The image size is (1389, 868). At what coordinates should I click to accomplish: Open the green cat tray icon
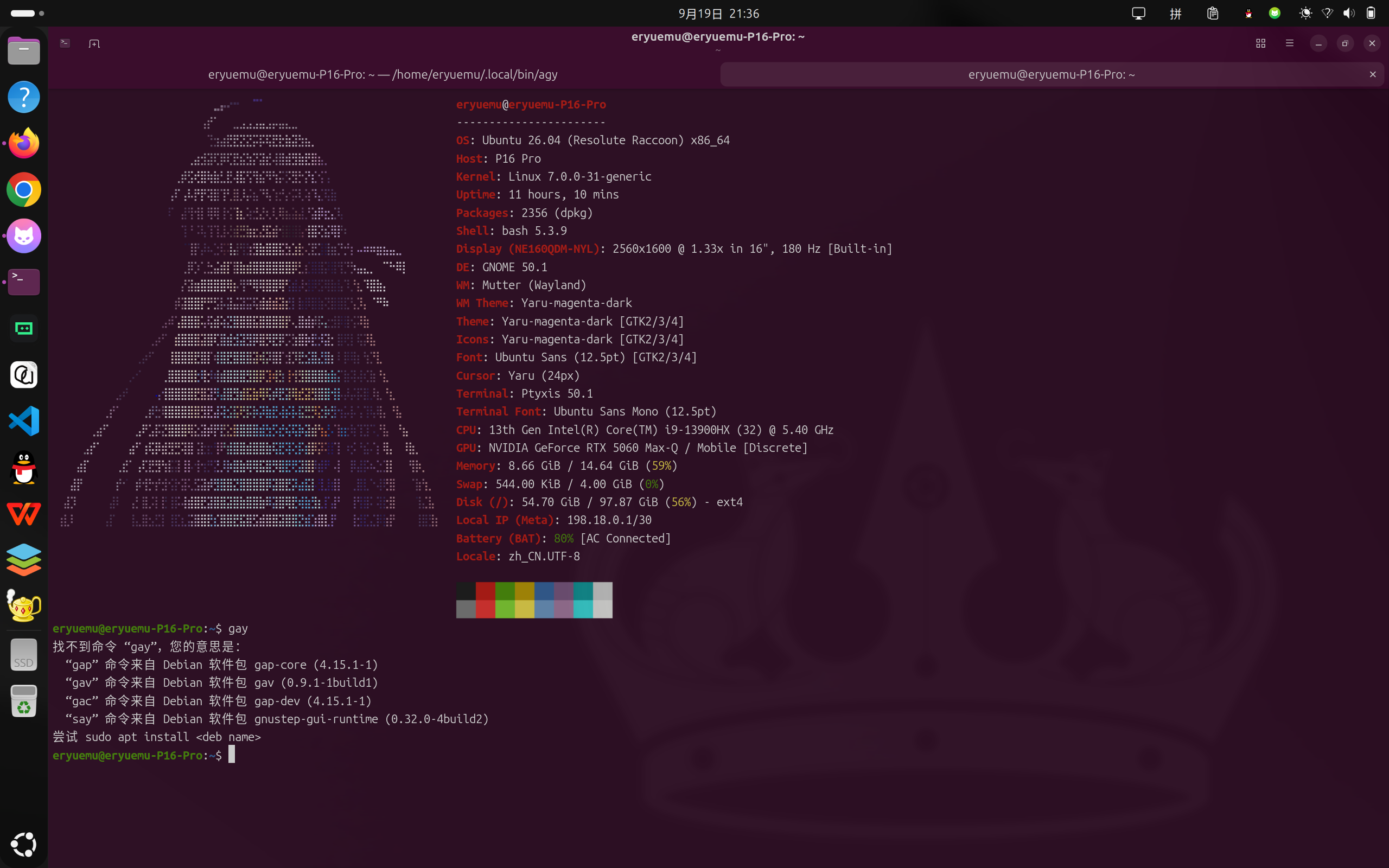tap(1275, 13)
